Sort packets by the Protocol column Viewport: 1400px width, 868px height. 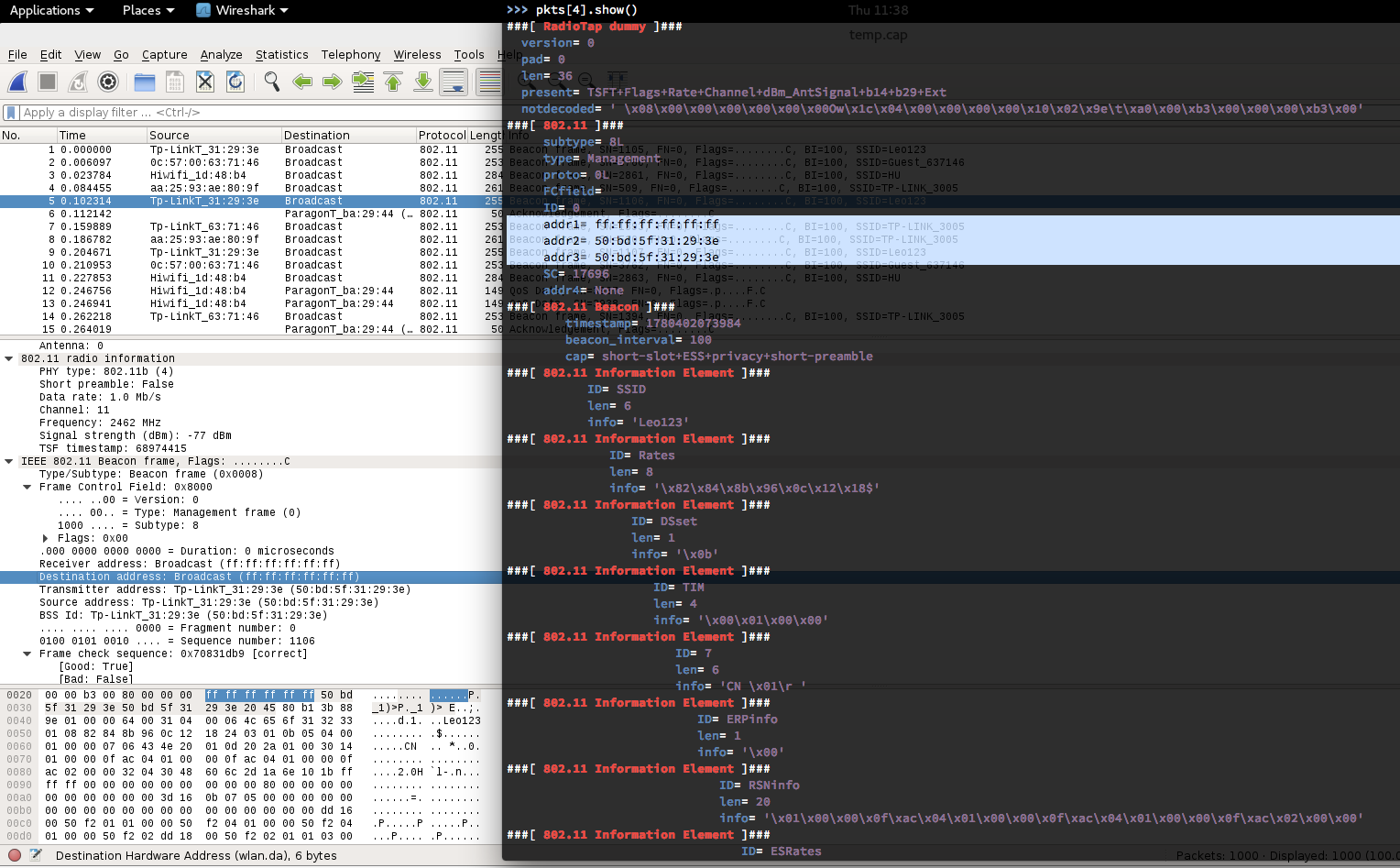442,135
